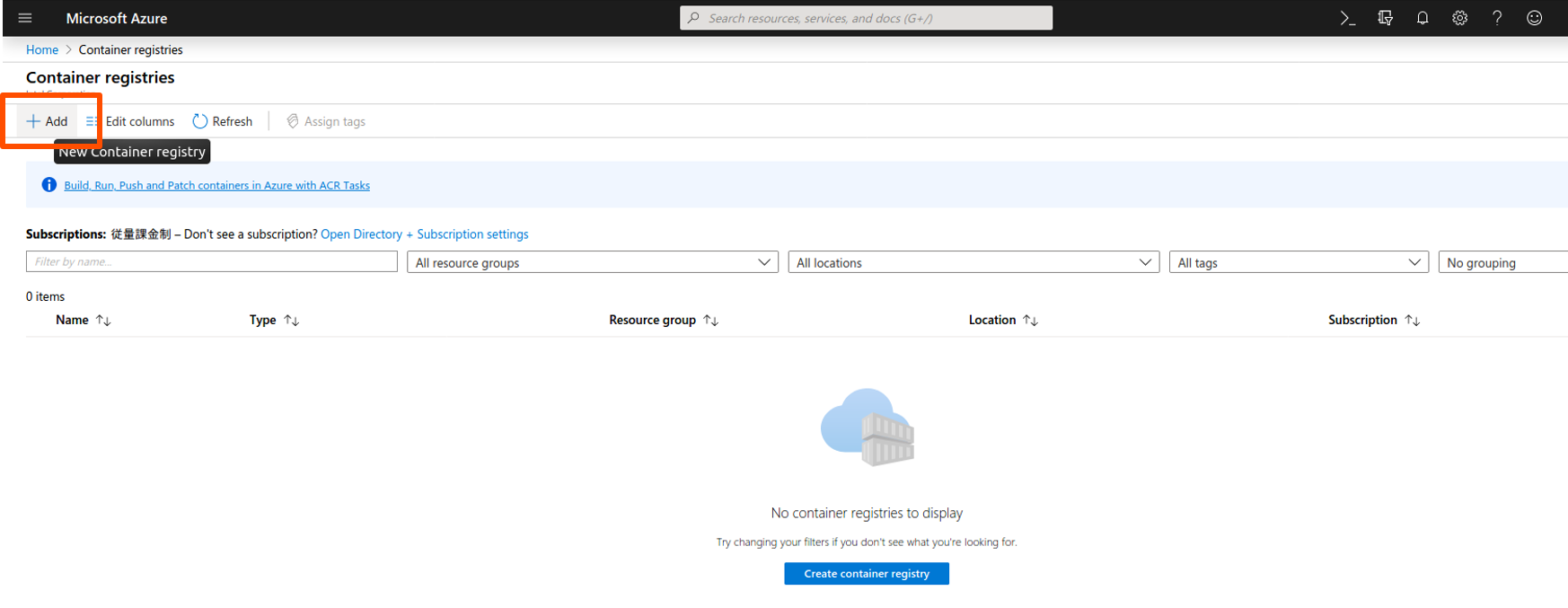Expand the All tags dropdown

pos(1298,262)
